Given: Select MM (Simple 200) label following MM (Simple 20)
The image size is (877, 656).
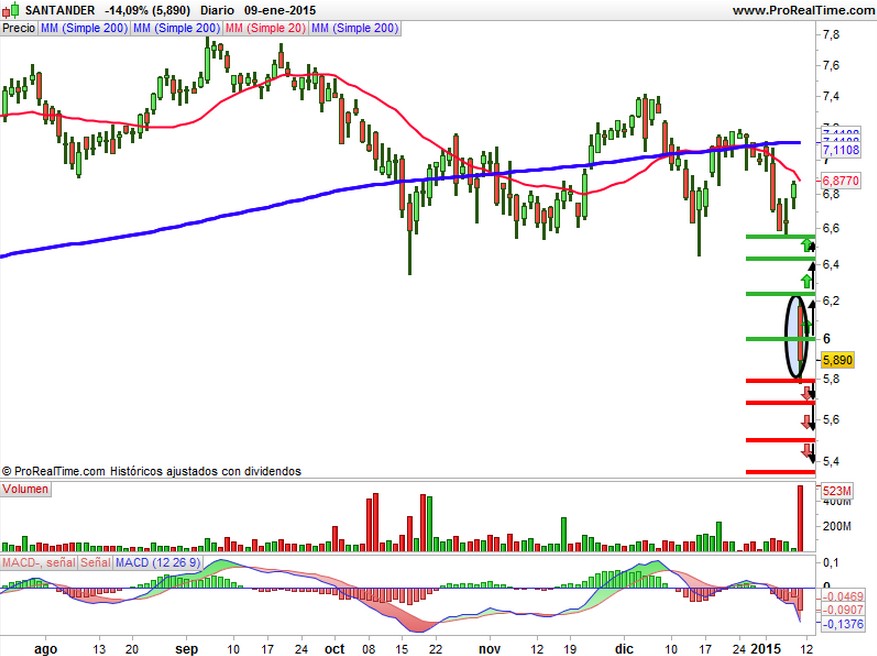Looking at the screenshot, I should click(x=355, y=28).
